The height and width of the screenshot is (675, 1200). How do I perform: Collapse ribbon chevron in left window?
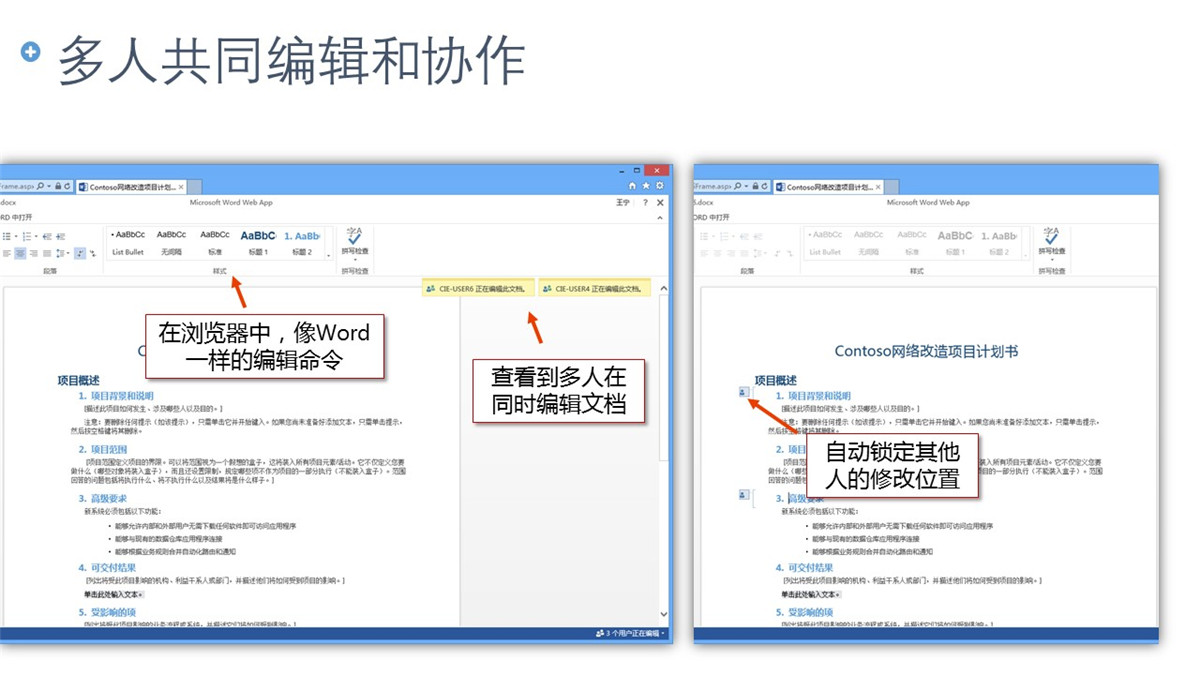click(x=660, y=217)
